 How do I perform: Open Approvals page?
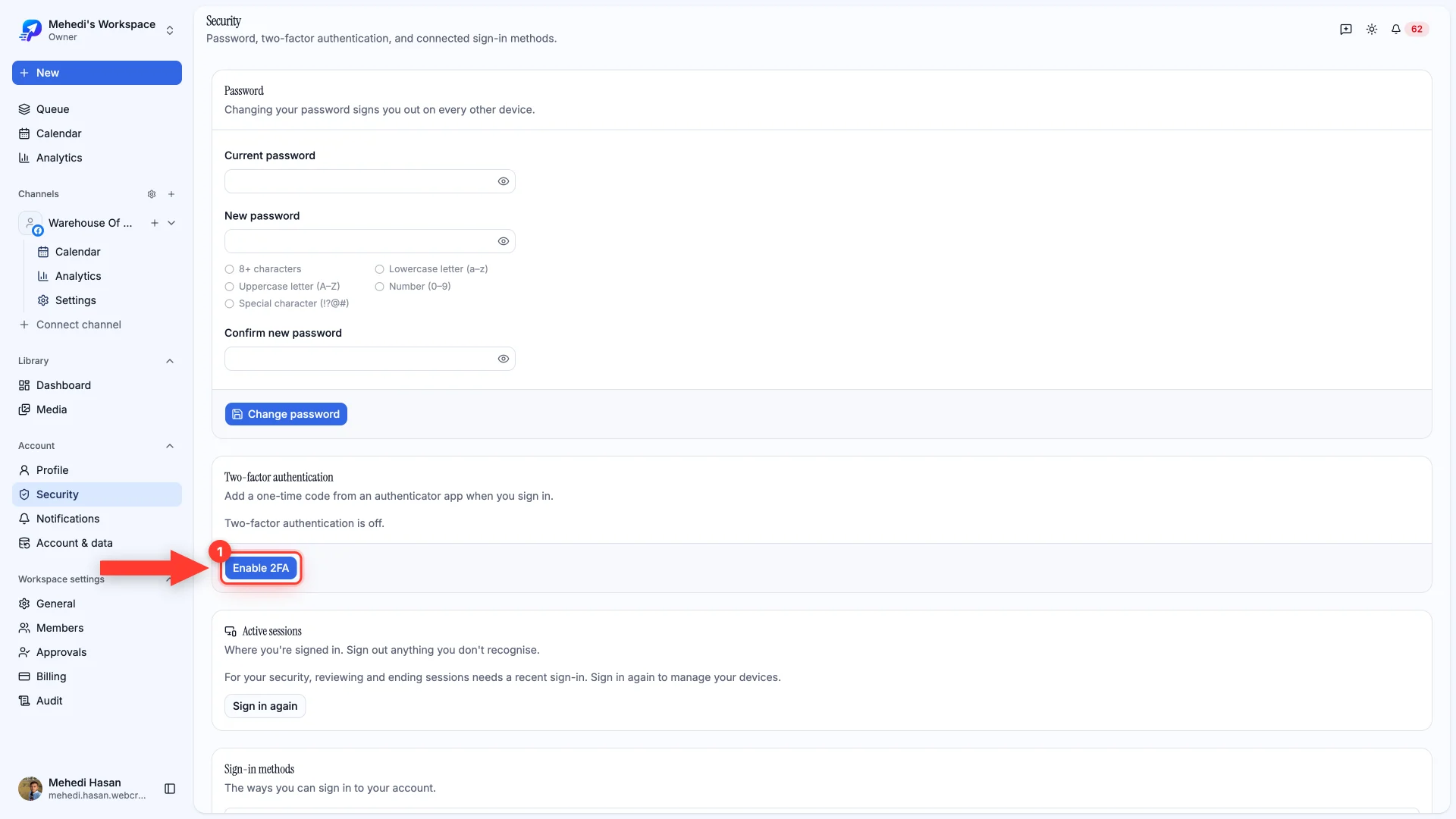pos(97,652)
